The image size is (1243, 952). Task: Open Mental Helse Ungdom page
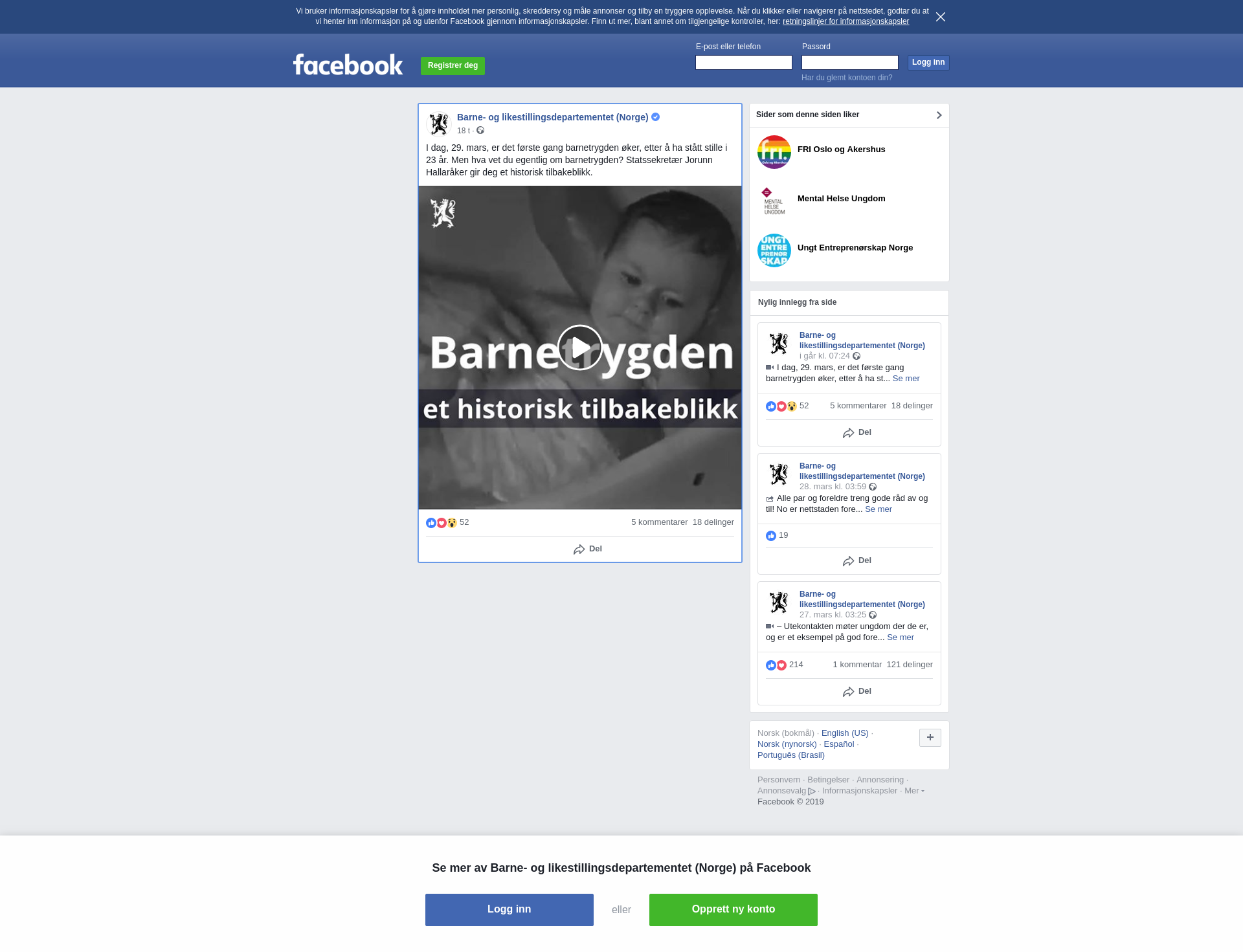pyautogui.click(x=841, y=199)
